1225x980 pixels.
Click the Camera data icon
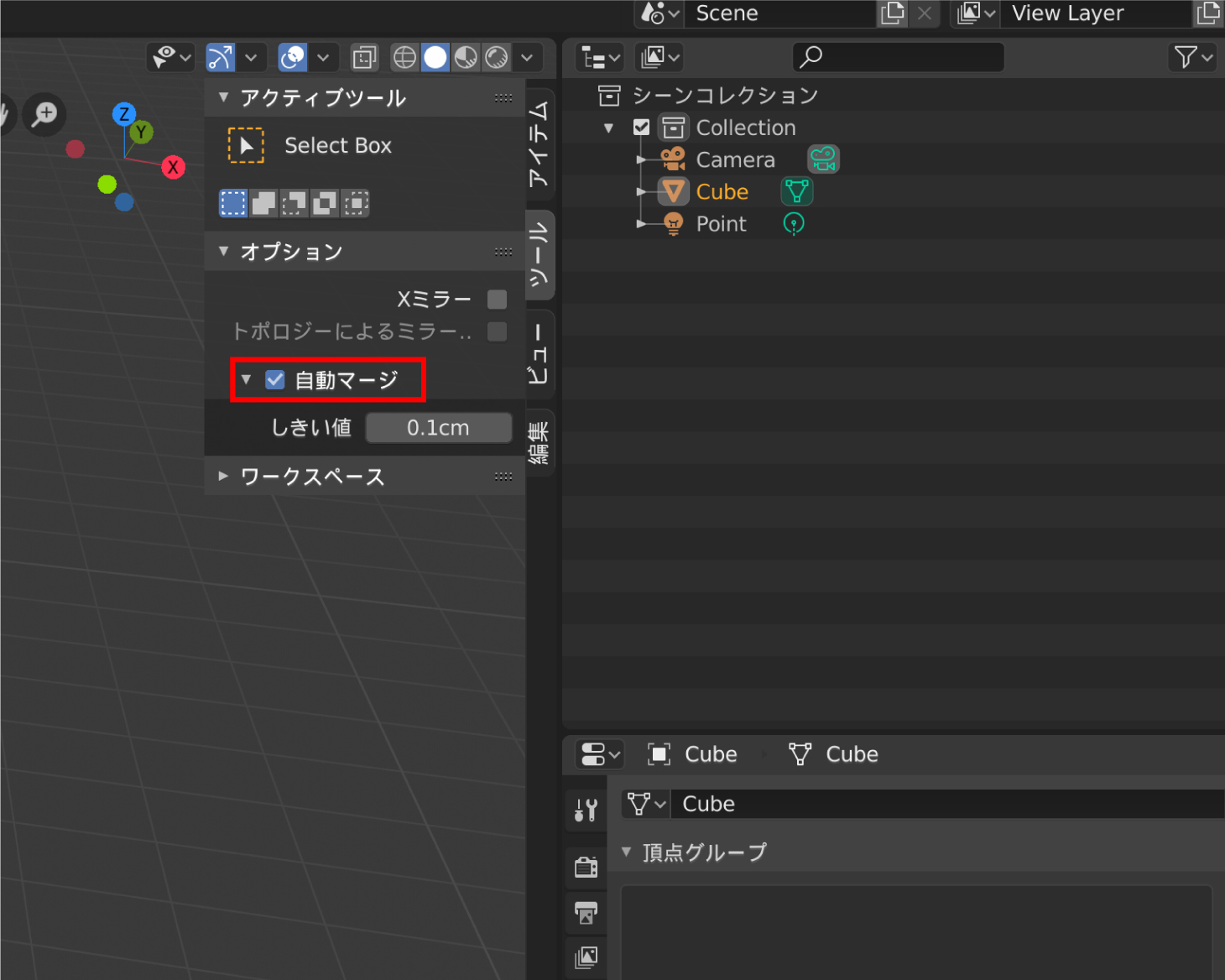coord(823,159)
